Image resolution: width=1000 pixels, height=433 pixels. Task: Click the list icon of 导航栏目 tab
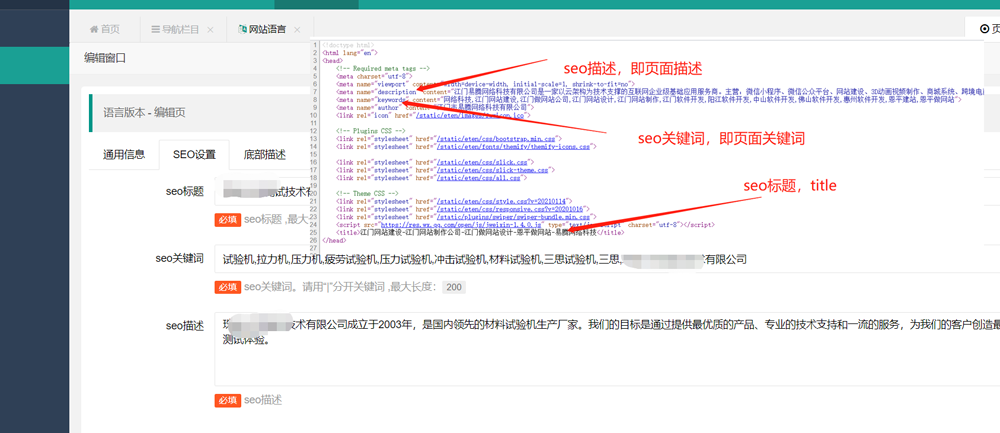point(156,29)
